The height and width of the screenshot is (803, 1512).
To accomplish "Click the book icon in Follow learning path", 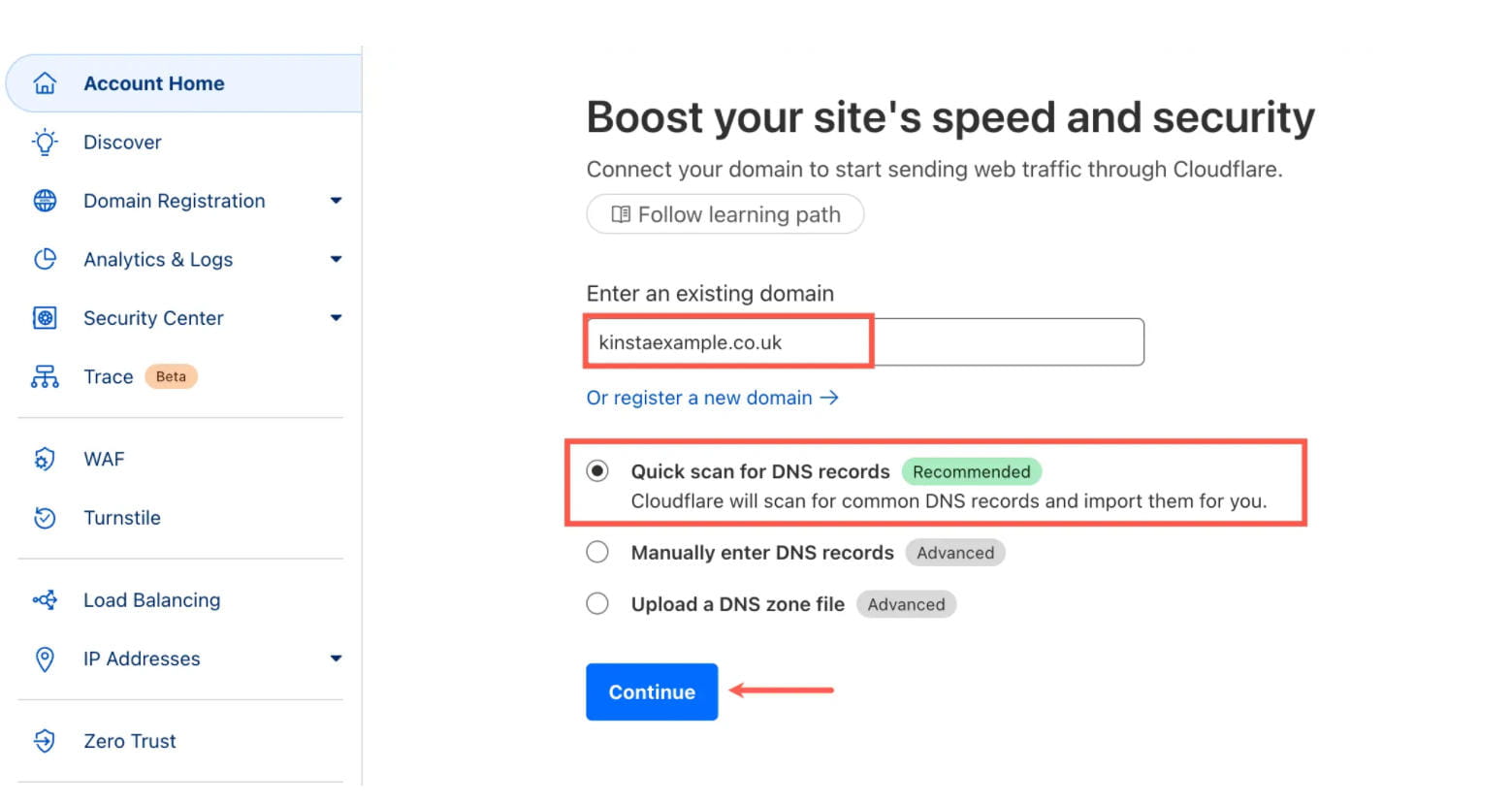I will (x=621, y=214).
